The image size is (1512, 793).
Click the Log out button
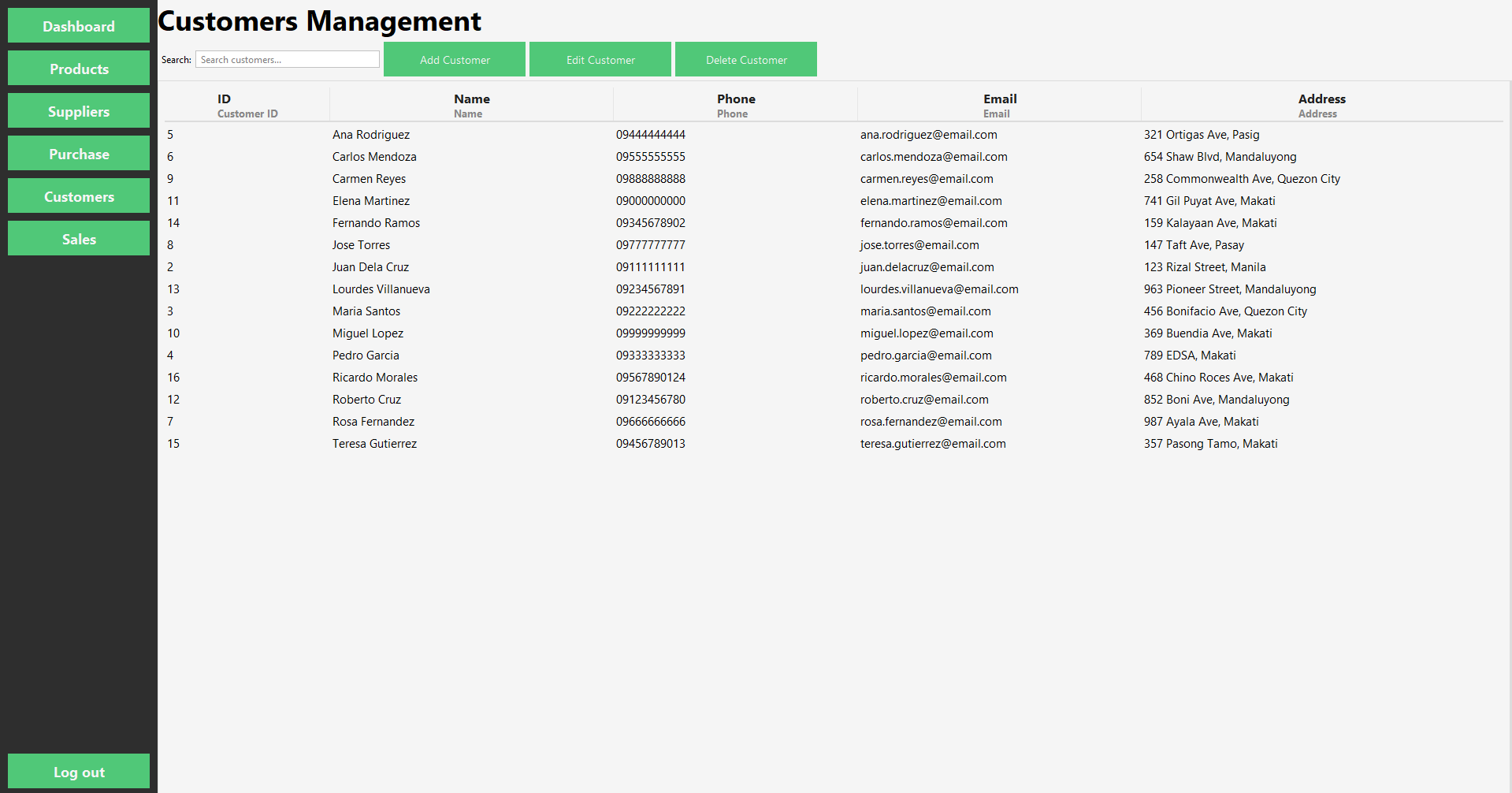coord(78,771)
